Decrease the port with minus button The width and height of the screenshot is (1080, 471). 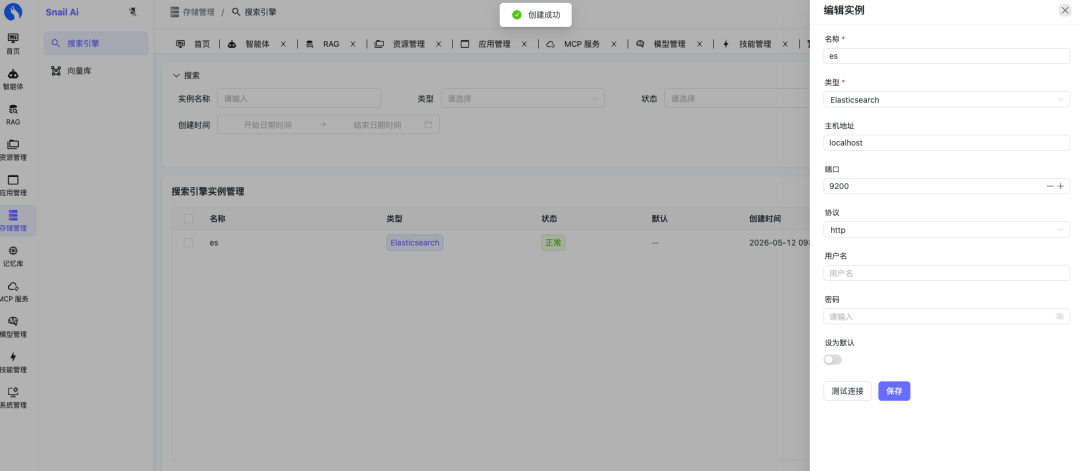(1050, 187)
